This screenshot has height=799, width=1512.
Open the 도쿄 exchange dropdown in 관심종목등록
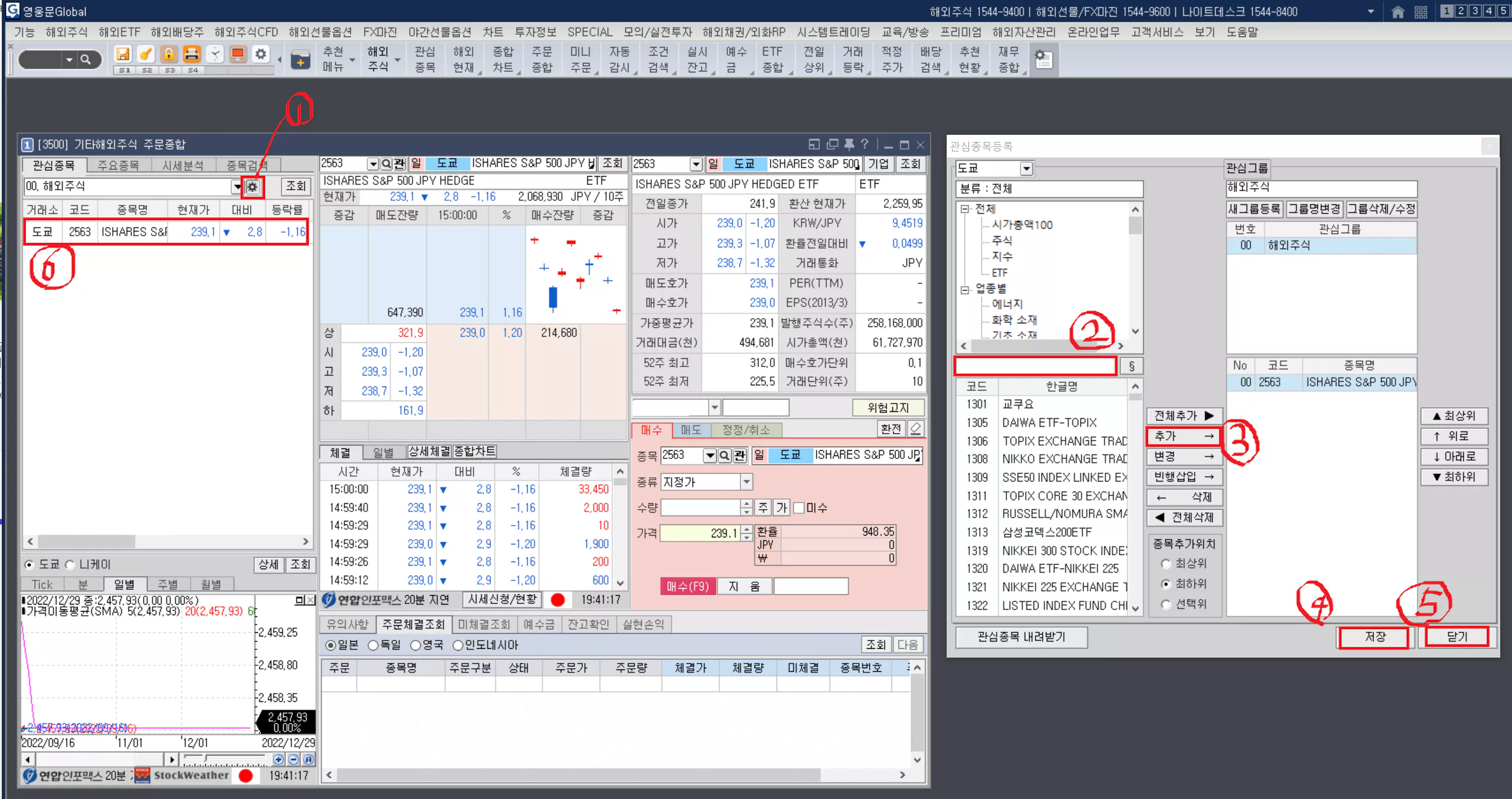(x=1026, y=169)
